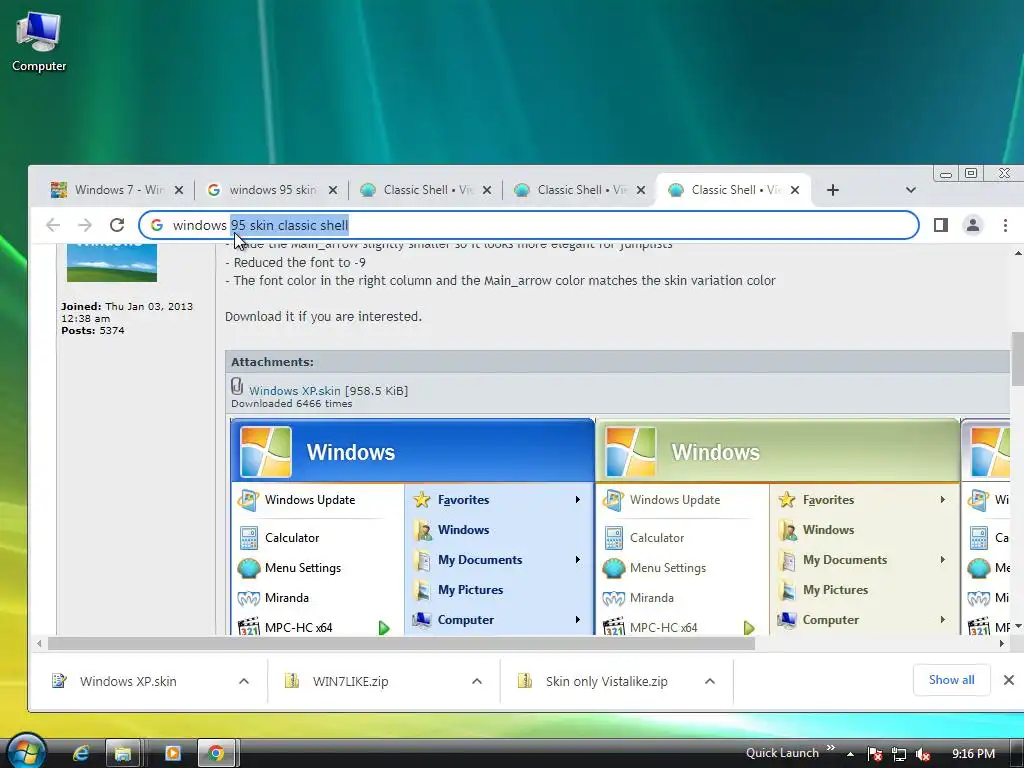Viewport: 1024px width, 768px height.
Task: Close the Windows 7 tab
Action: (179, 190)
